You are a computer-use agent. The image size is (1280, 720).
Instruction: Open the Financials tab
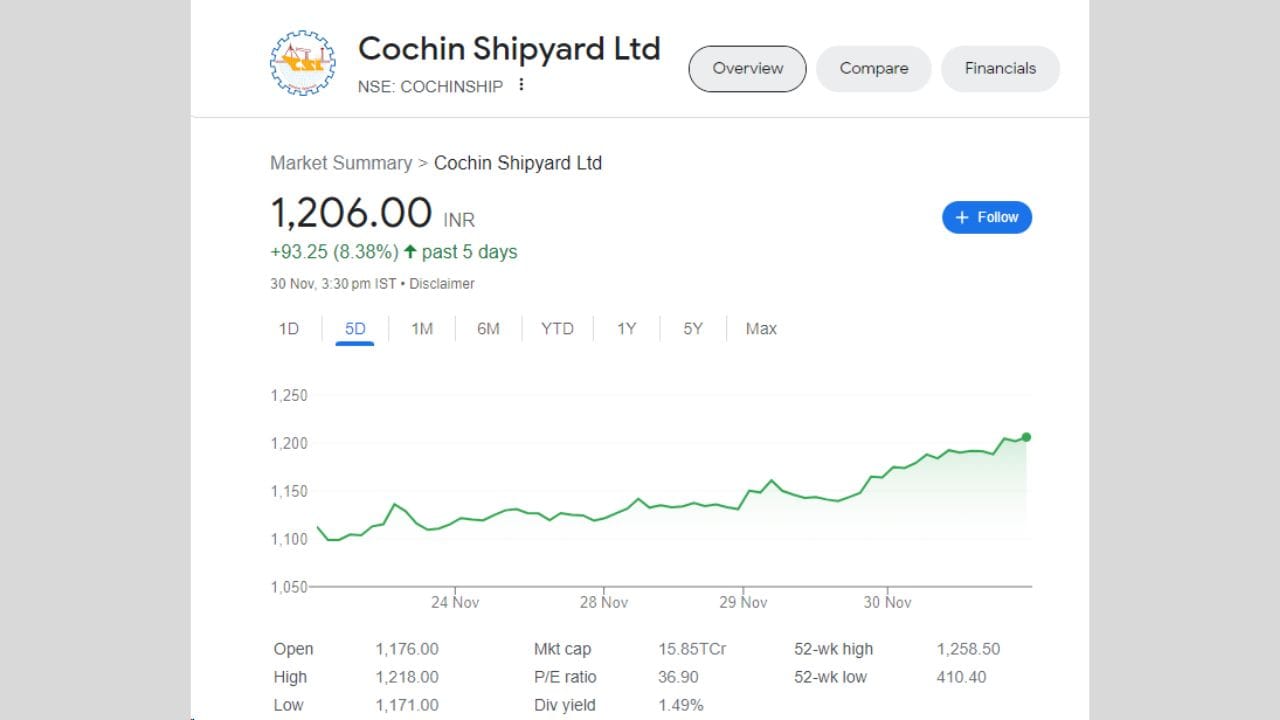click(999, 69)
